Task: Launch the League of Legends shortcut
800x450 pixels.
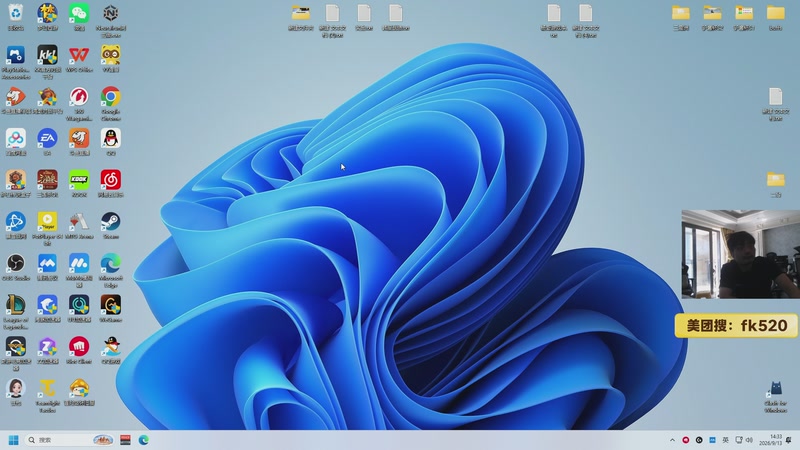Action: tap(16, 312)
